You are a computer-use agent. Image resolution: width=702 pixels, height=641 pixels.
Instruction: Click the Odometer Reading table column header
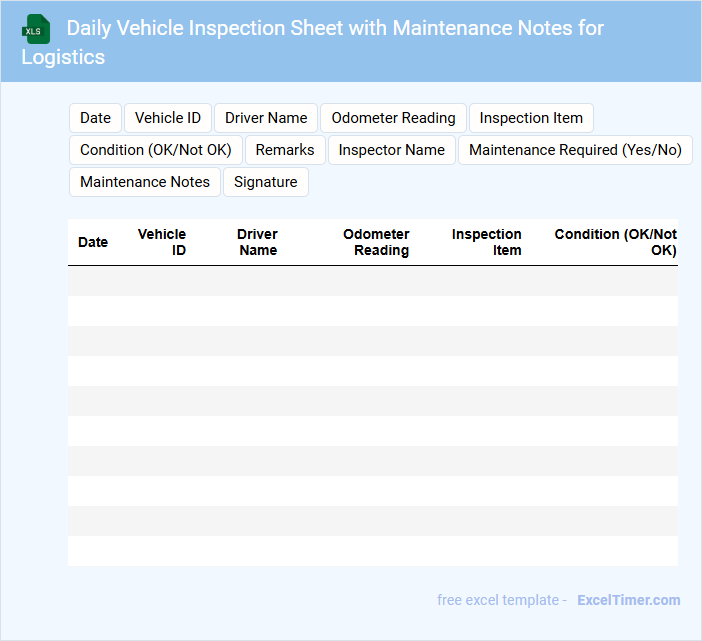tap(376, 242)
